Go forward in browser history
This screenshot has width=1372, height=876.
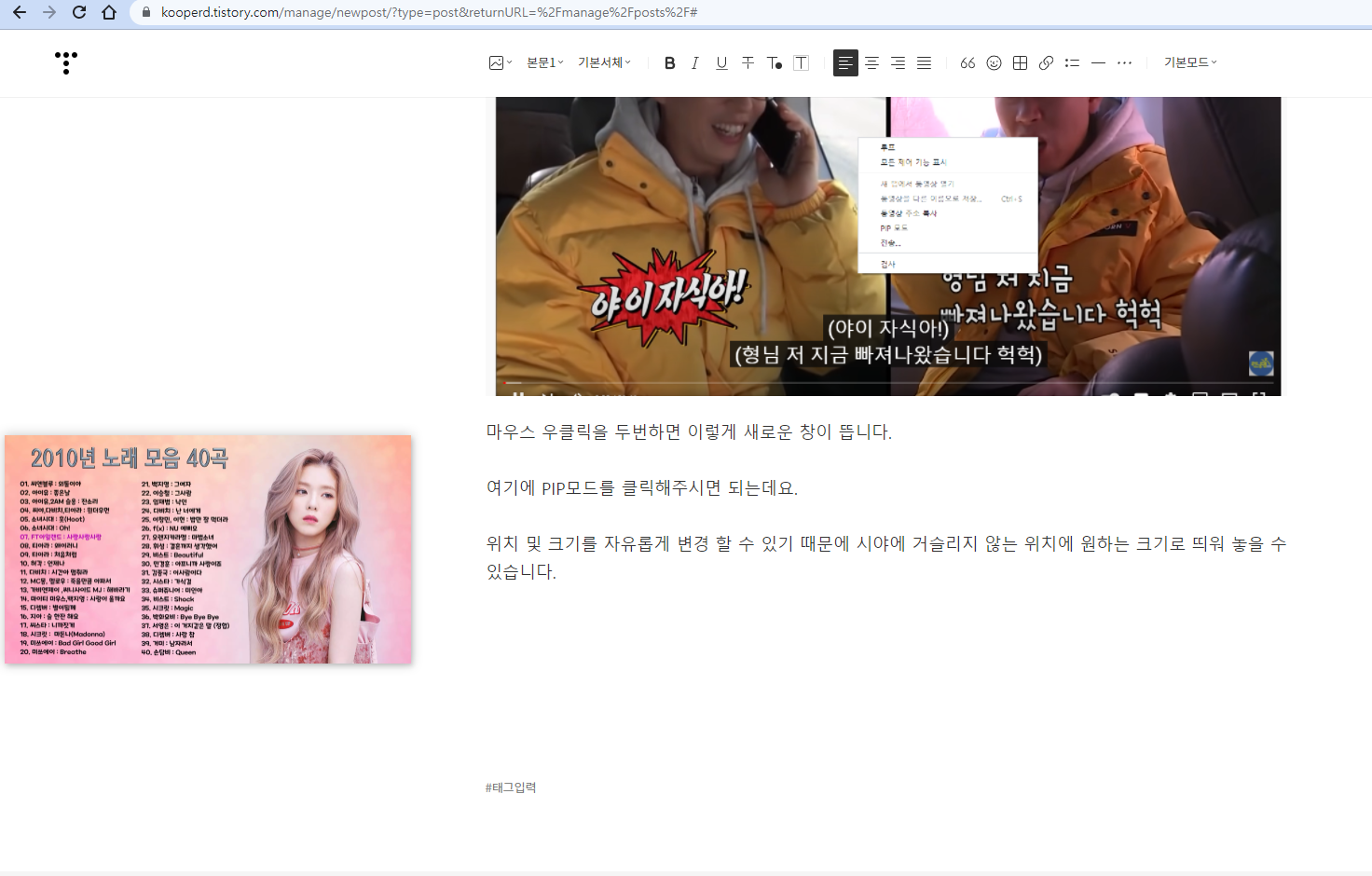point(49,12)
